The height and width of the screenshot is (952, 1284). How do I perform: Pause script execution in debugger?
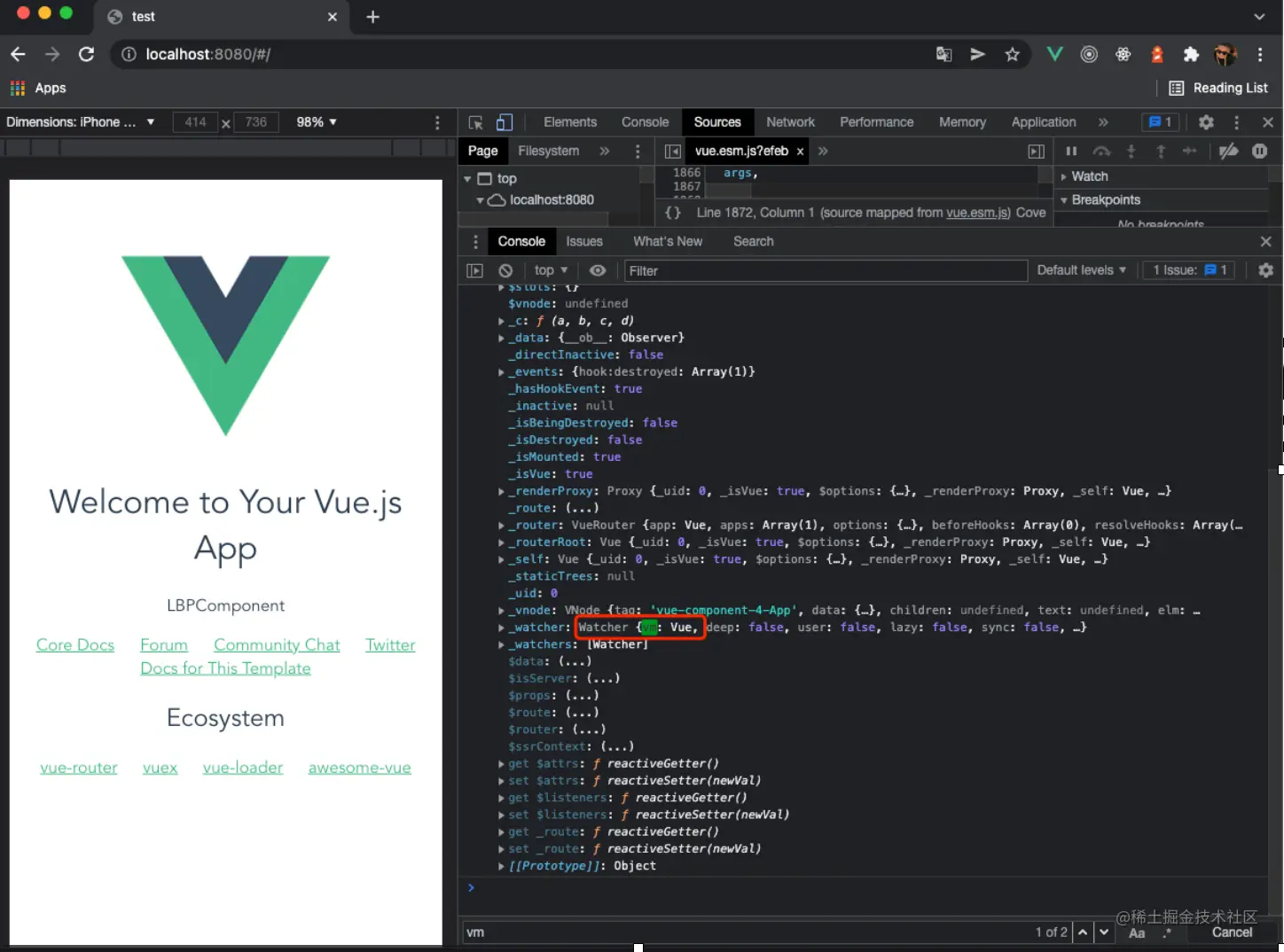tap(1071, 152)
